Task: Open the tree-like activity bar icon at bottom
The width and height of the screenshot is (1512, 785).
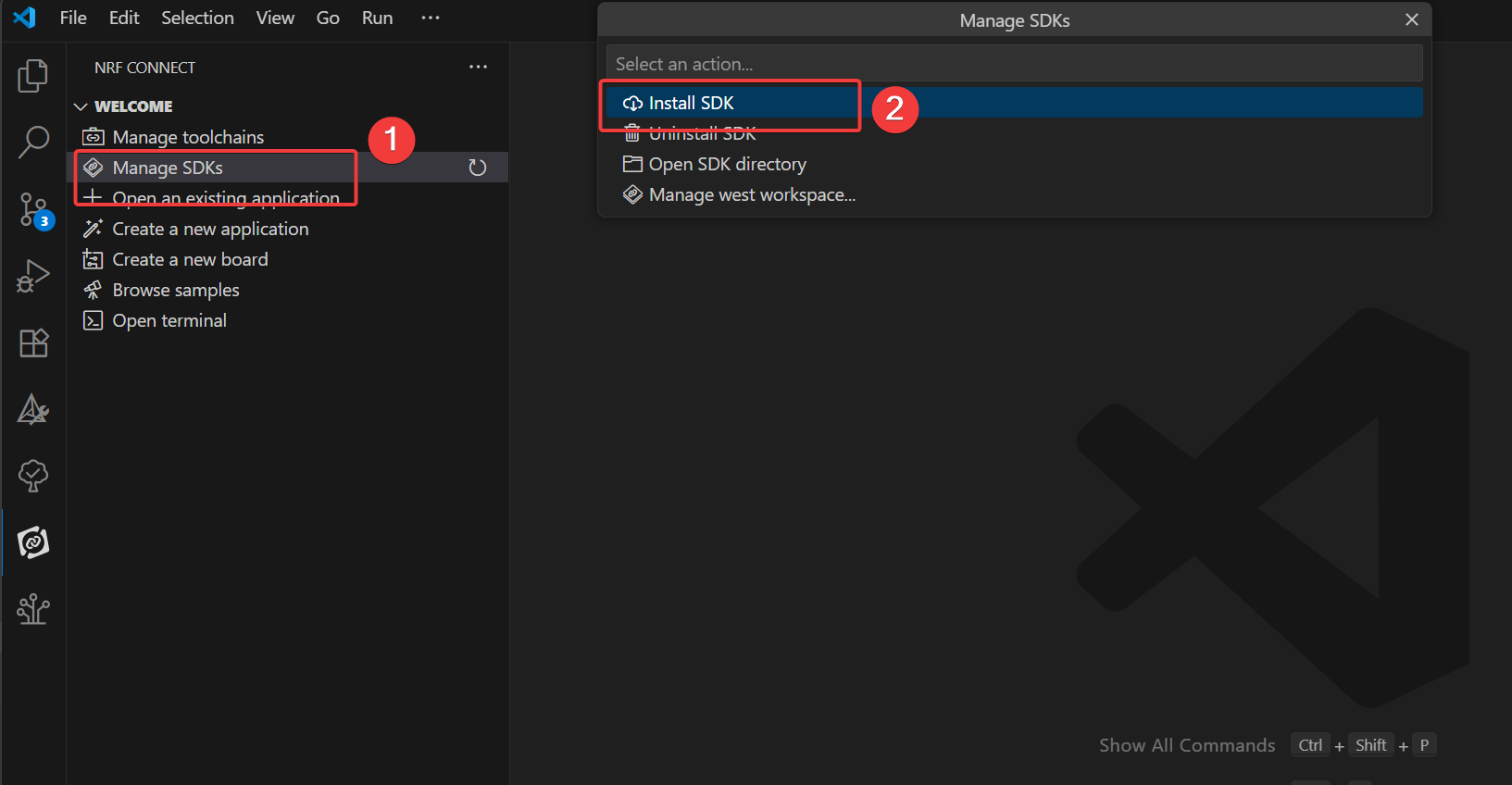Action: click(x=33, y=609)
